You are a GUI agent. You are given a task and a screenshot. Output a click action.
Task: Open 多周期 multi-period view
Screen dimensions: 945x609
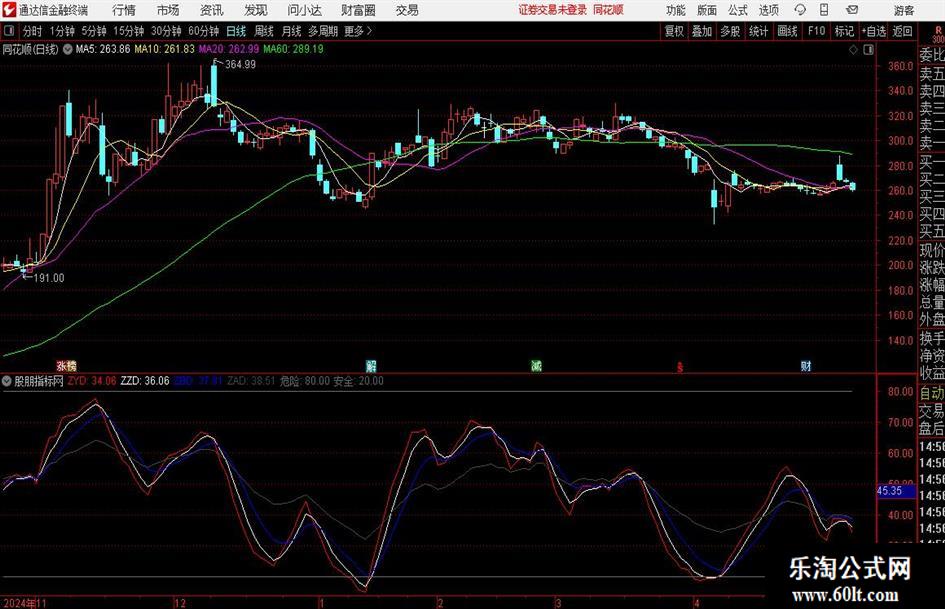click(323, 31)
